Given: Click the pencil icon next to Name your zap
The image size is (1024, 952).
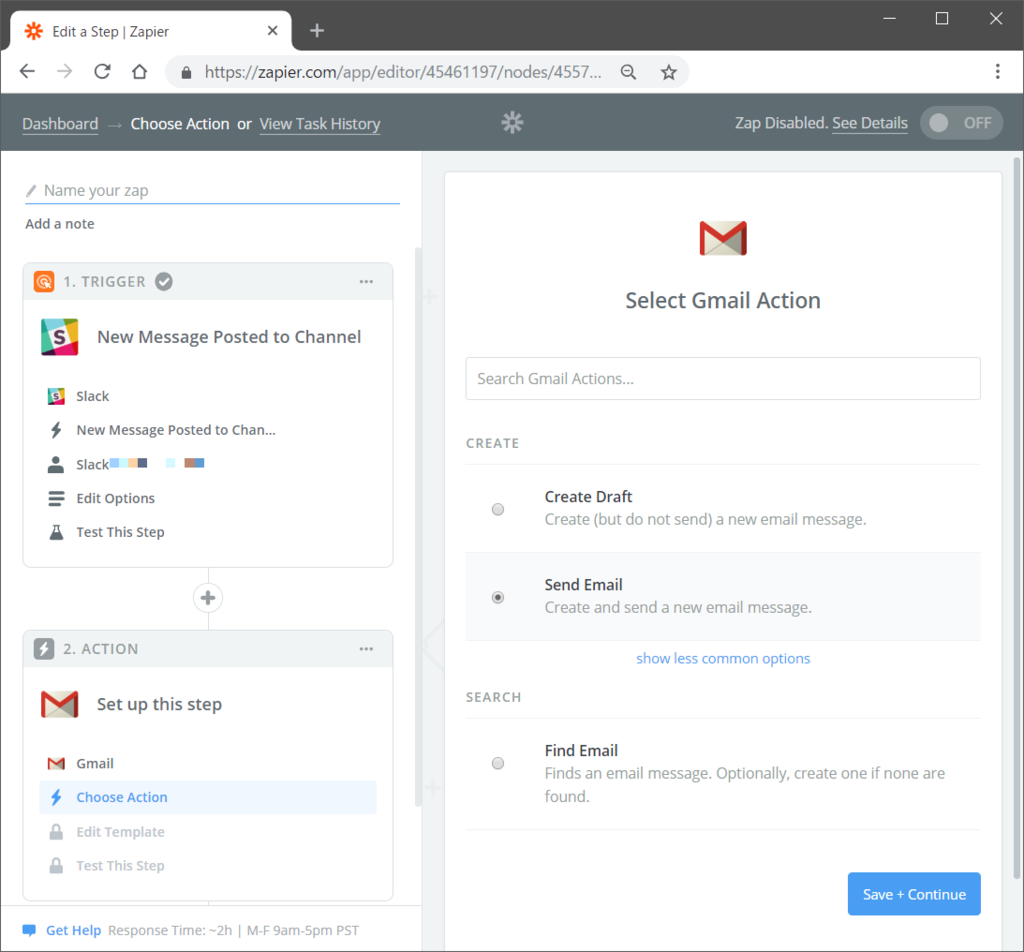Looking at the screenshot, I should tap(31, 191).
